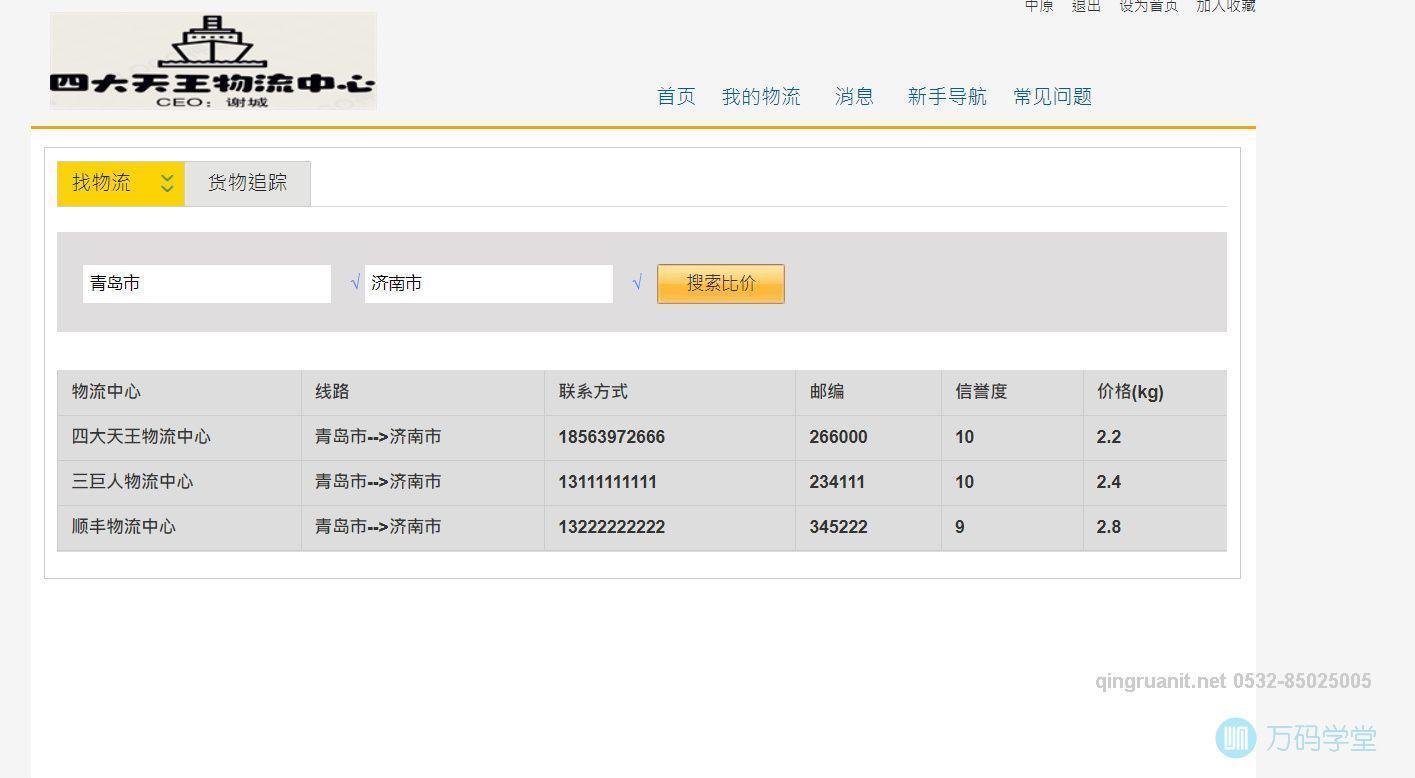Open the 首页 navigation link
Viewport: 1415px width, 778px height.
coord(675,96)
